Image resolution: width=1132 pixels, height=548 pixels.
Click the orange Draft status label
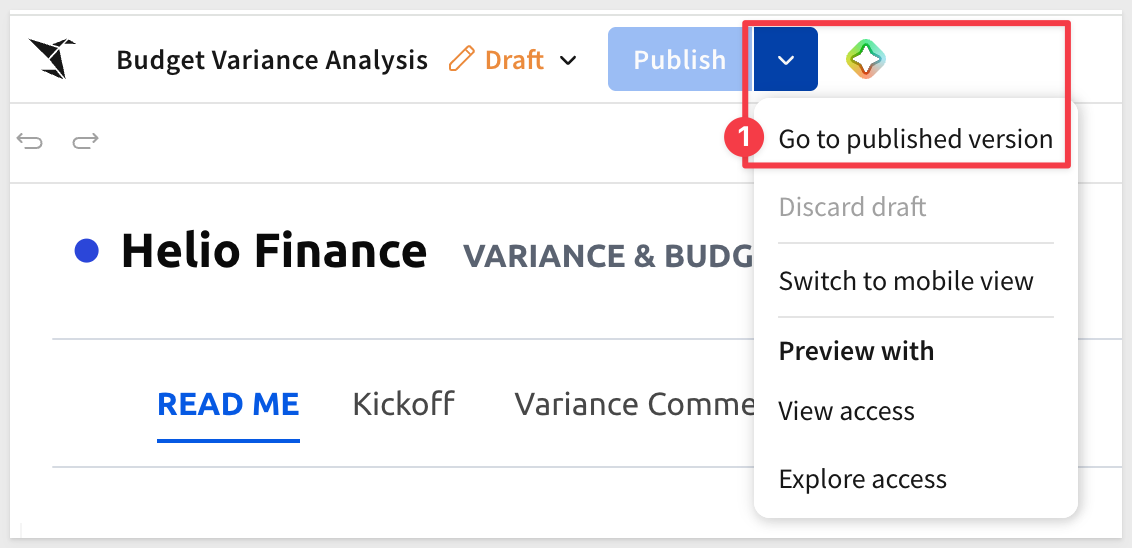pyautogui.click(x=514, y=59)
